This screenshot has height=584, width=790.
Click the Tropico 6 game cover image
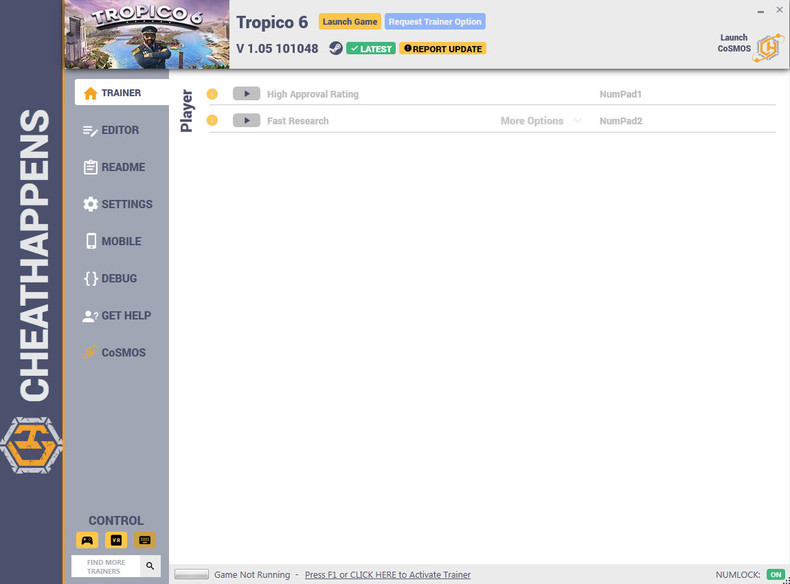(147, 34)
